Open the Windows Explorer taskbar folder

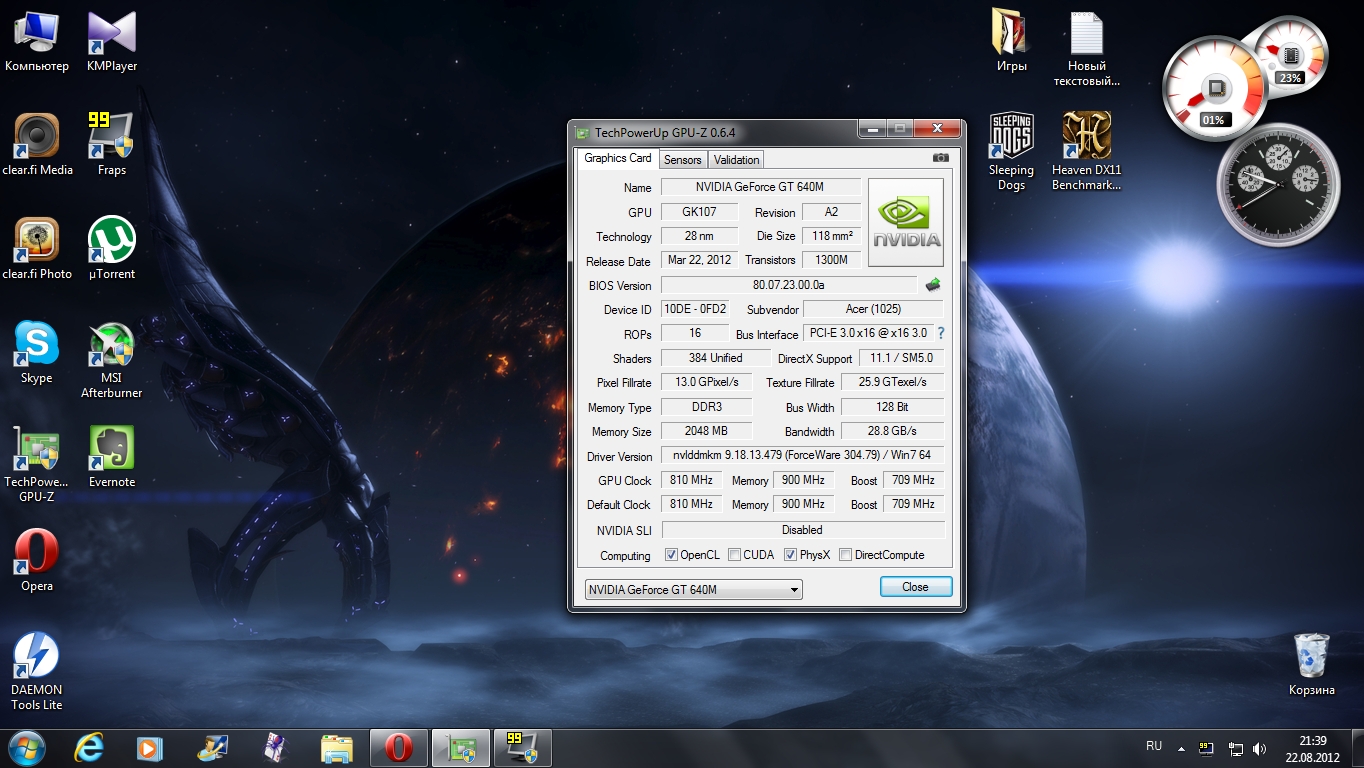pyautogui.click(x=337, y=748)
